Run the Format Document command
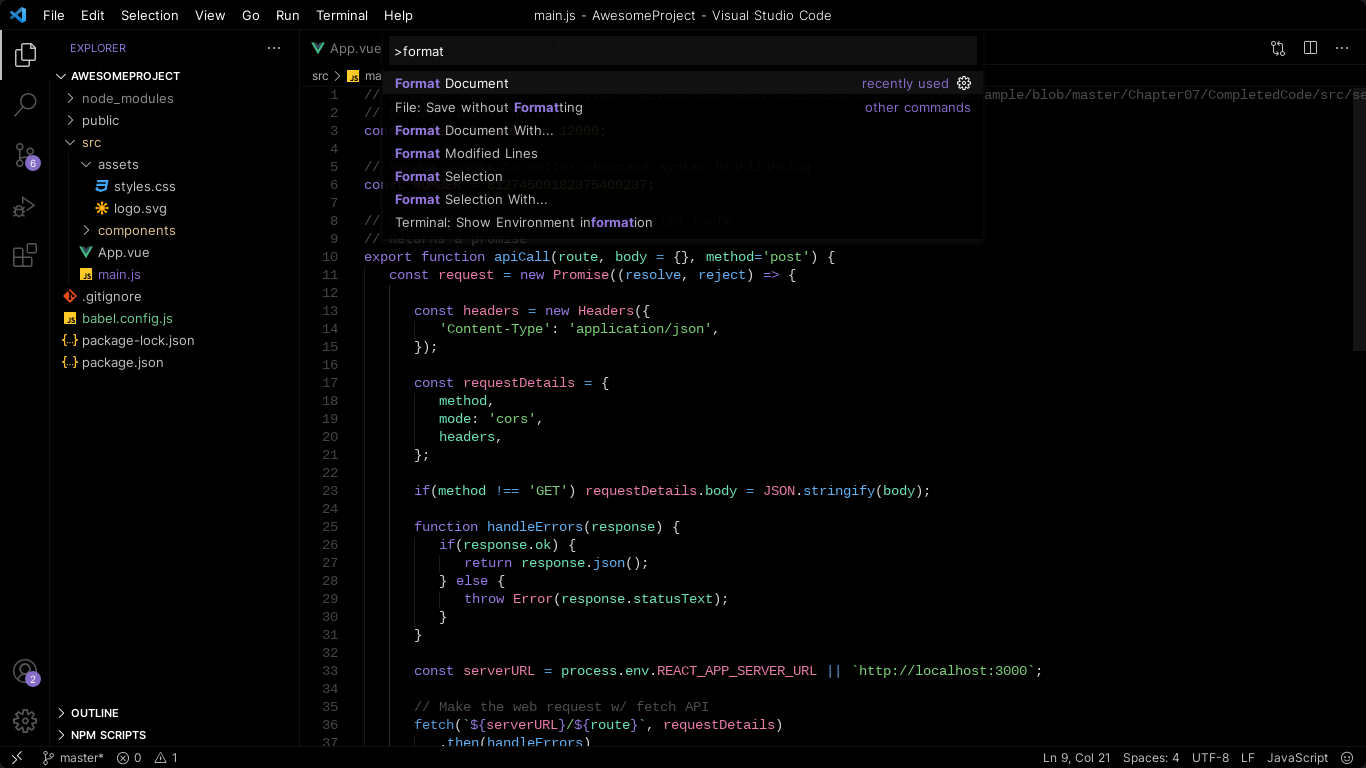Image resolution: width=1366 pixels, height=768 pixels. point(683,83)
